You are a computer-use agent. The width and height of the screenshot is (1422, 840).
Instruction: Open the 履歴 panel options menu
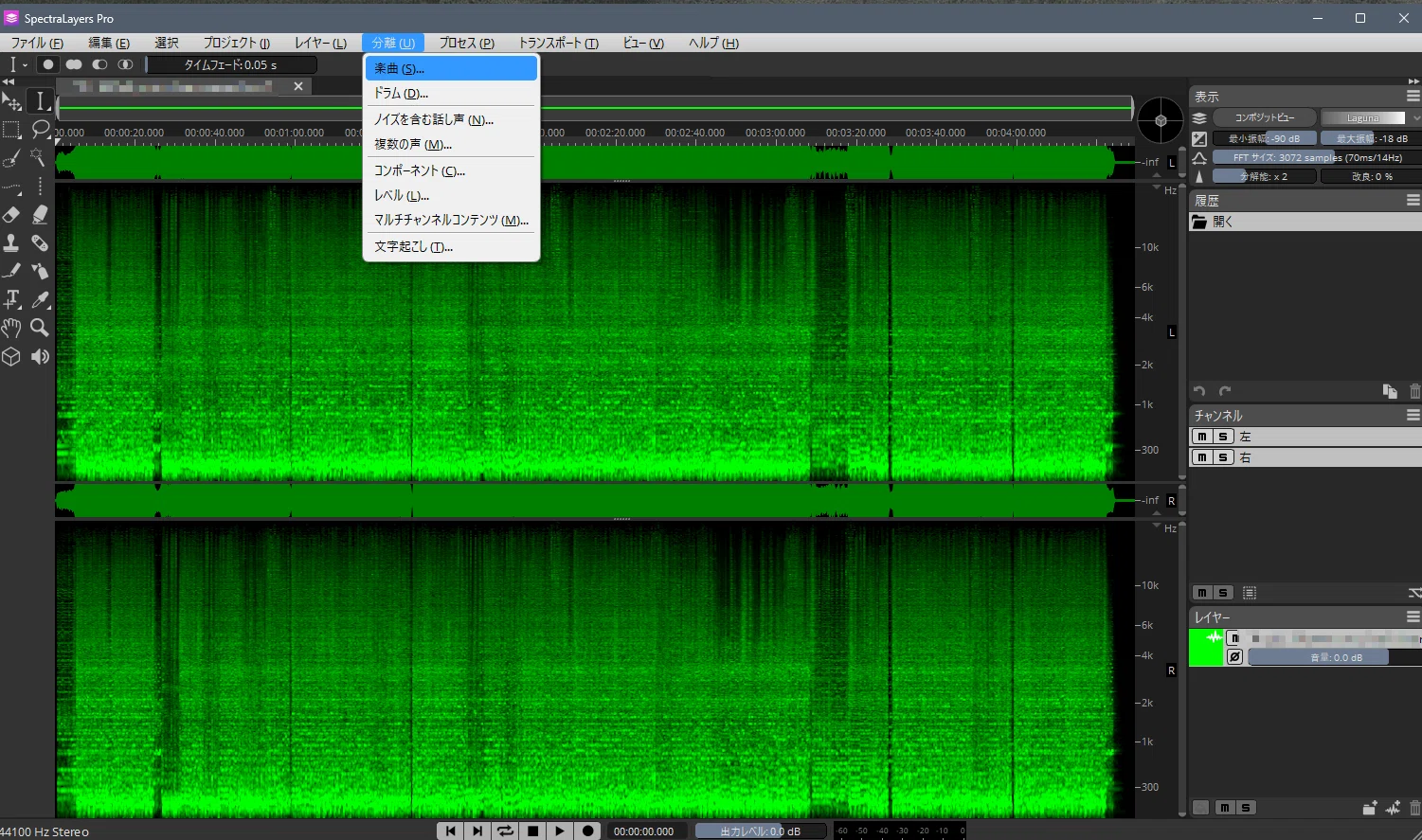tap(1413, 200)
